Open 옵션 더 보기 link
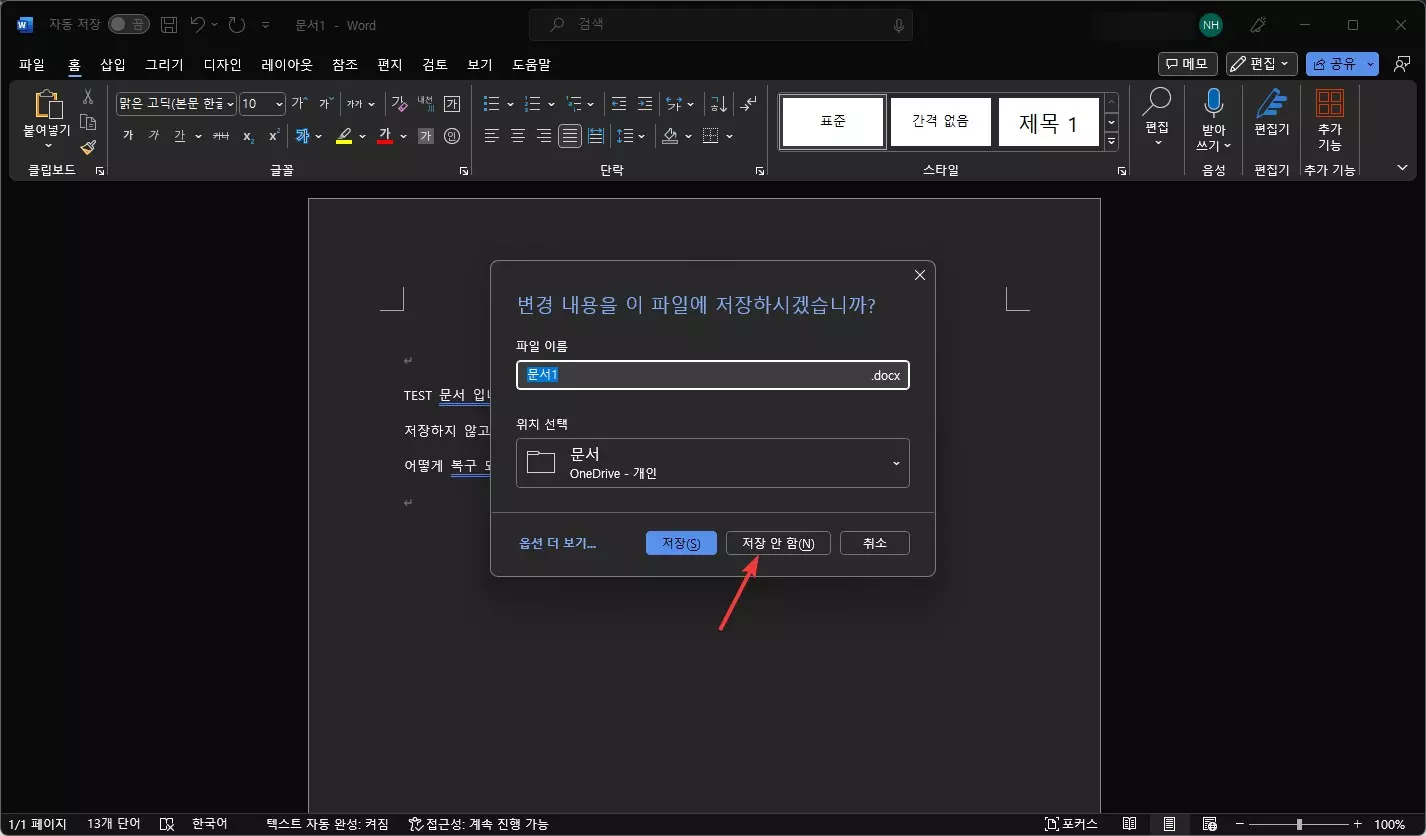This screenshot has height=836, width=1426. click(557, 542)
